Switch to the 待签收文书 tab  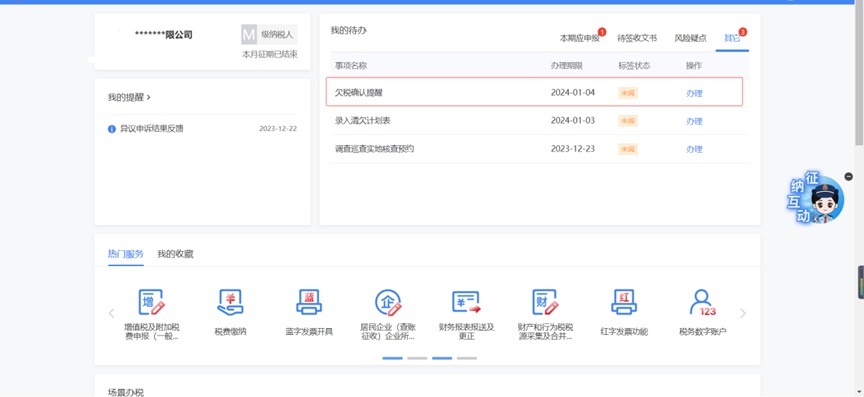[637, 38]
